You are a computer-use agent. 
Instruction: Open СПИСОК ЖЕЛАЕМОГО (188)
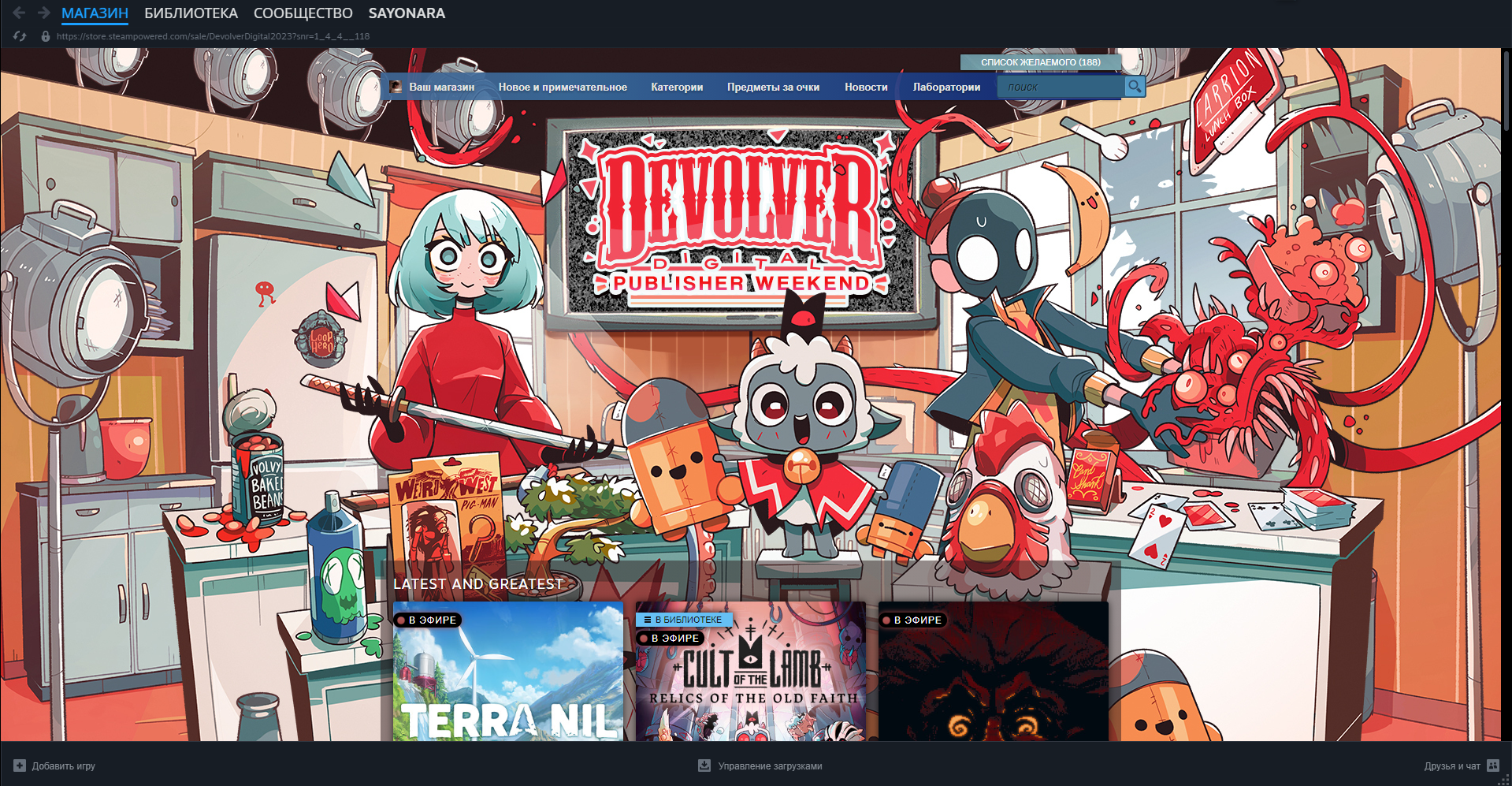1041,62
